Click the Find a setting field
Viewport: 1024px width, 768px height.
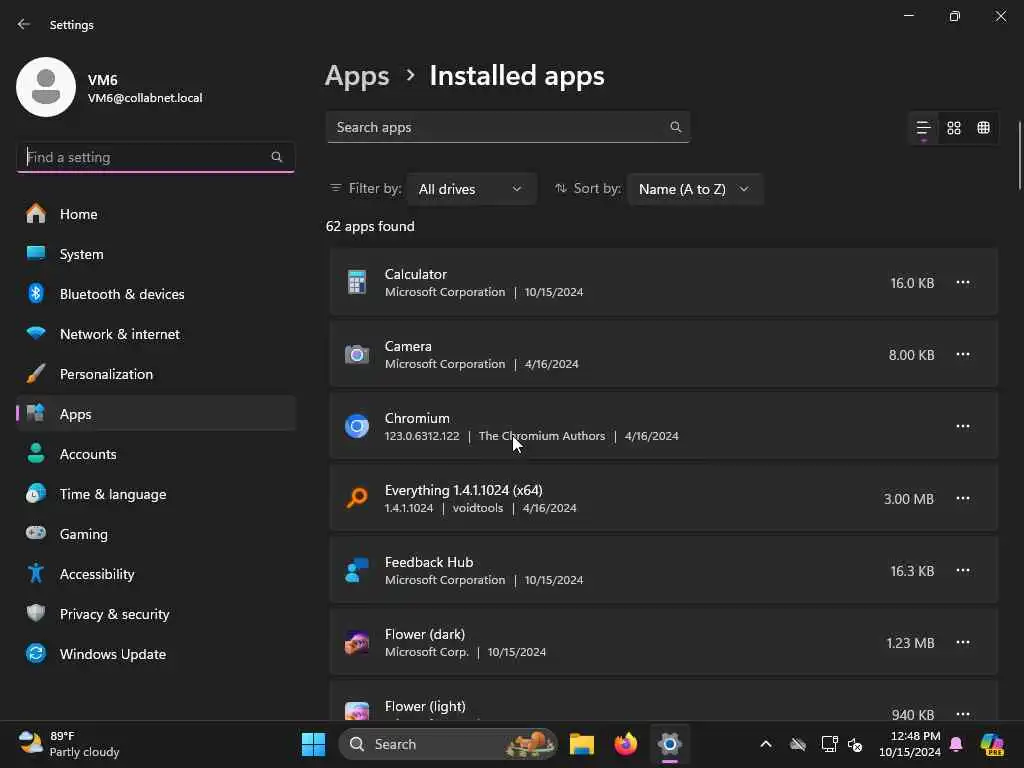pos(145,157)
